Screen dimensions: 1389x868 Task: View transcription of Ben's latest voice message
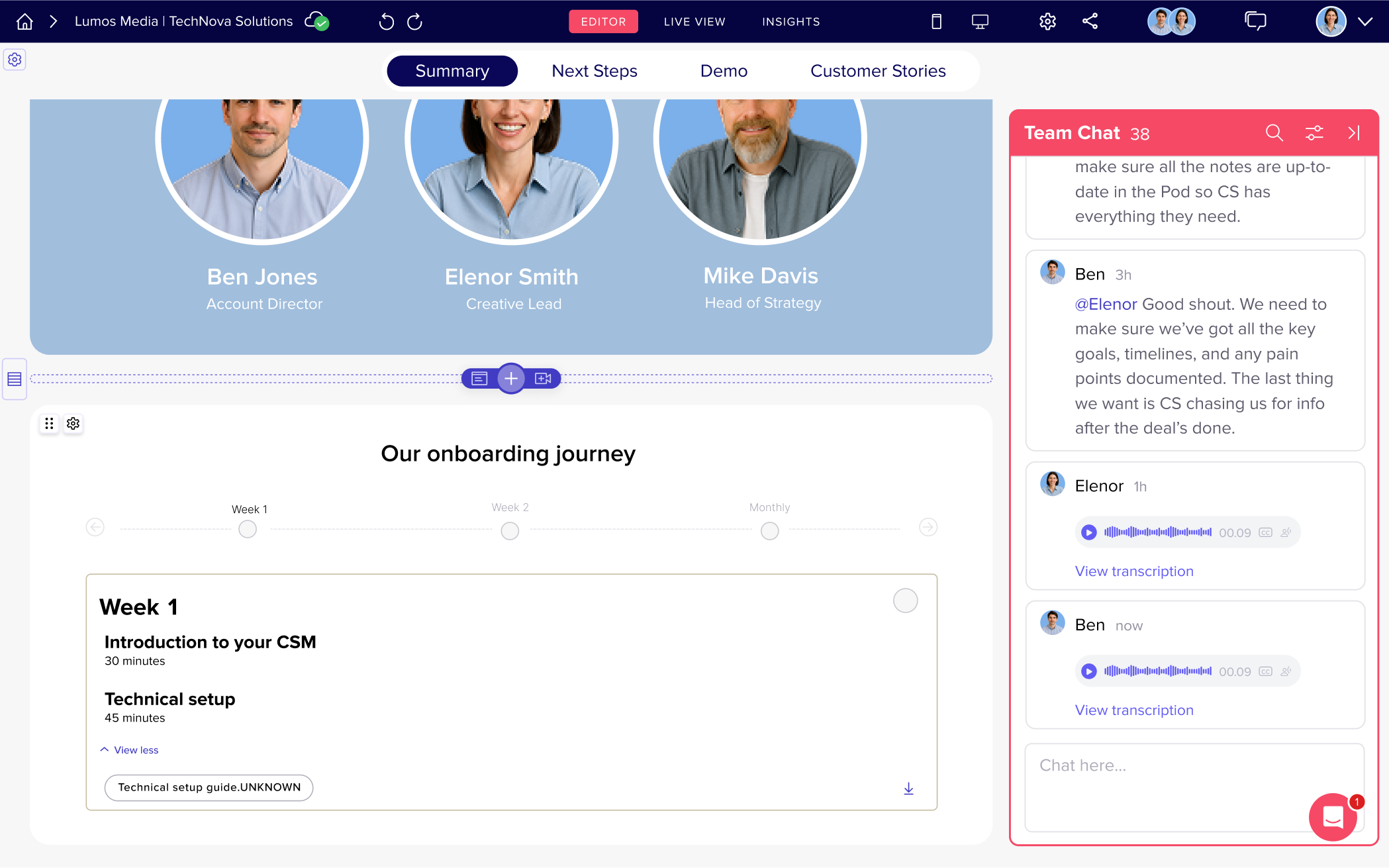tap(1134, 710)
